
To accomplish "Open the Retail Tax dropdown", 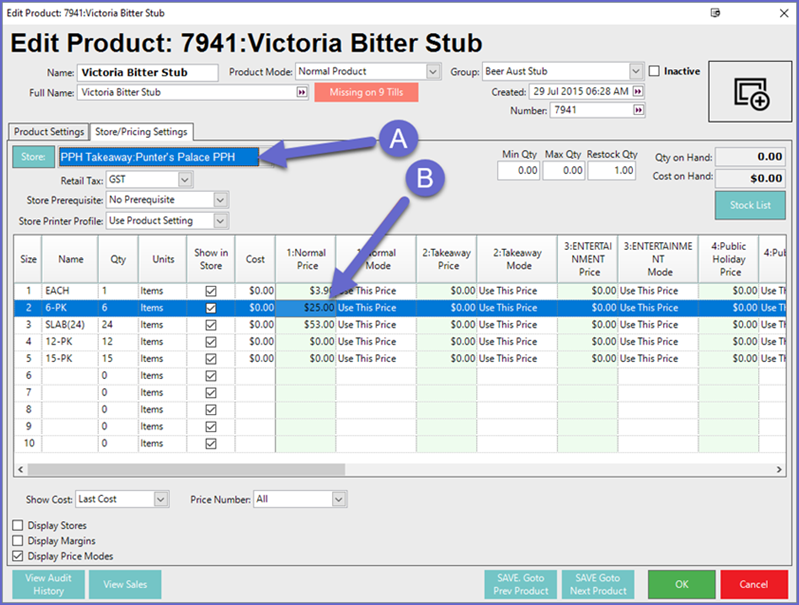I will click(x=185, y=179).
